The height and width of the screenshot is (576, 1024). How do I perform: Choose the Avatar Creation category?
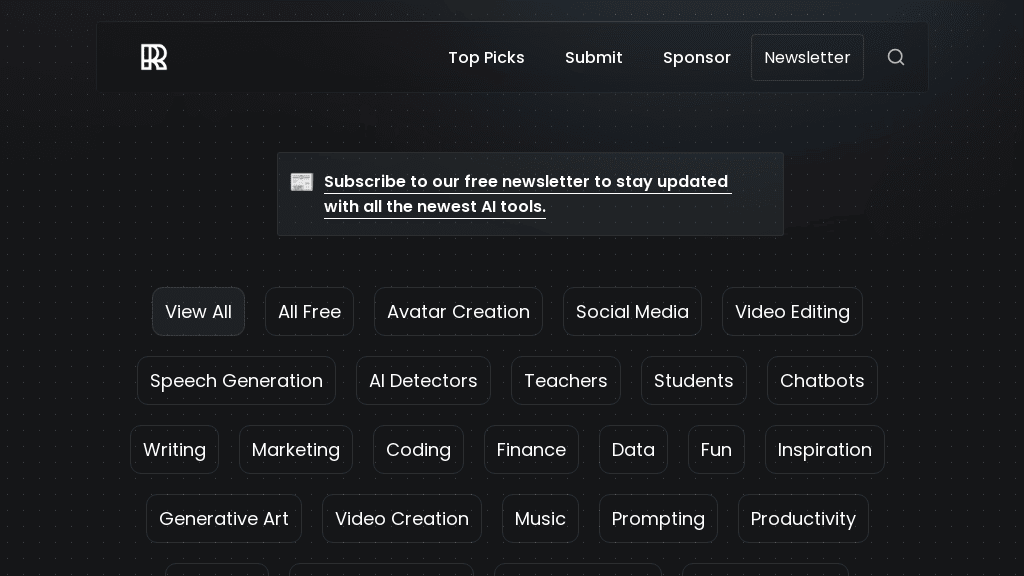pos(458,312)
